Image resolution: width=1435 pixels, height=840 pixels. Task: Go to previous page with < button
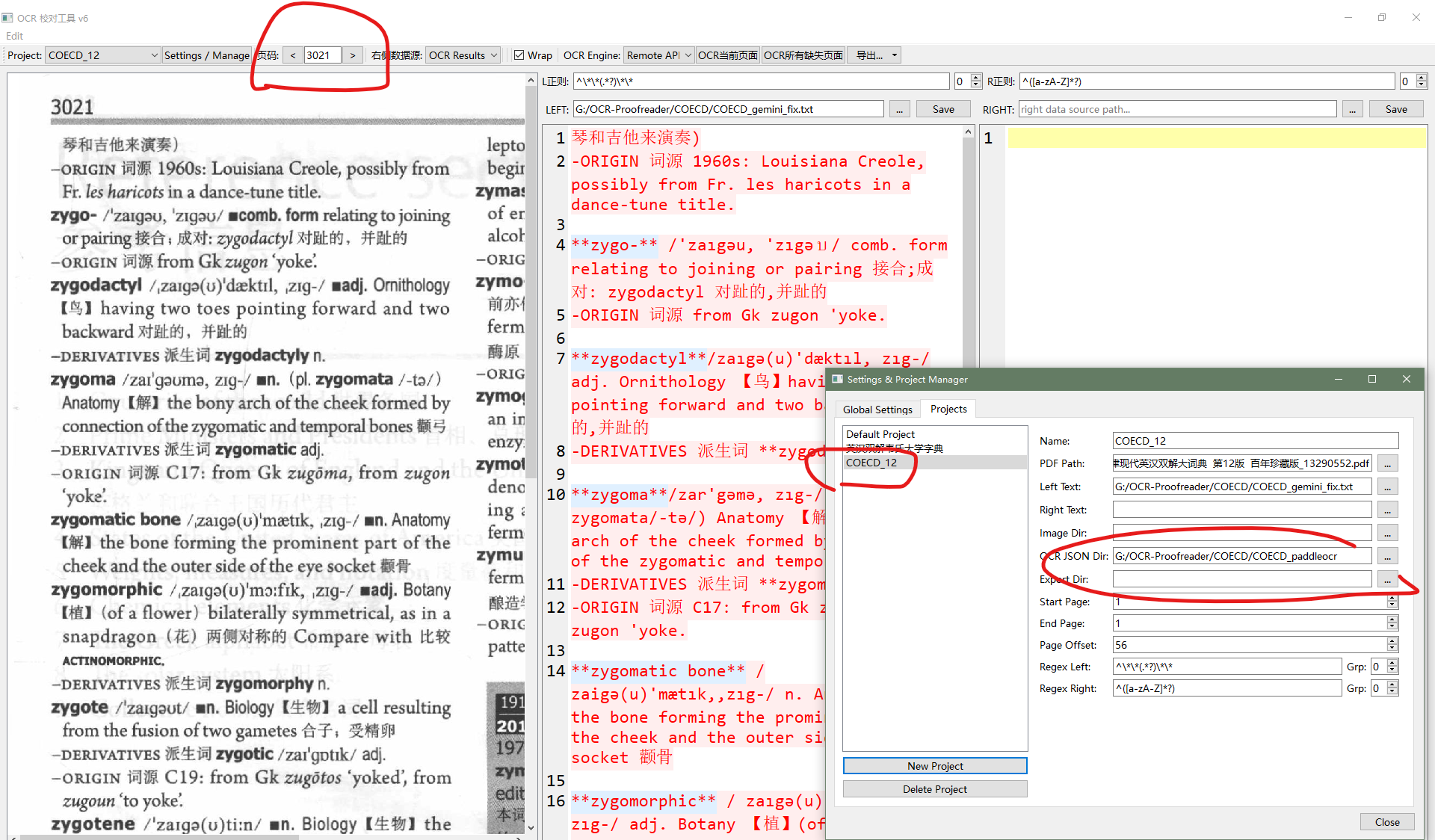(x=293, y=55)
